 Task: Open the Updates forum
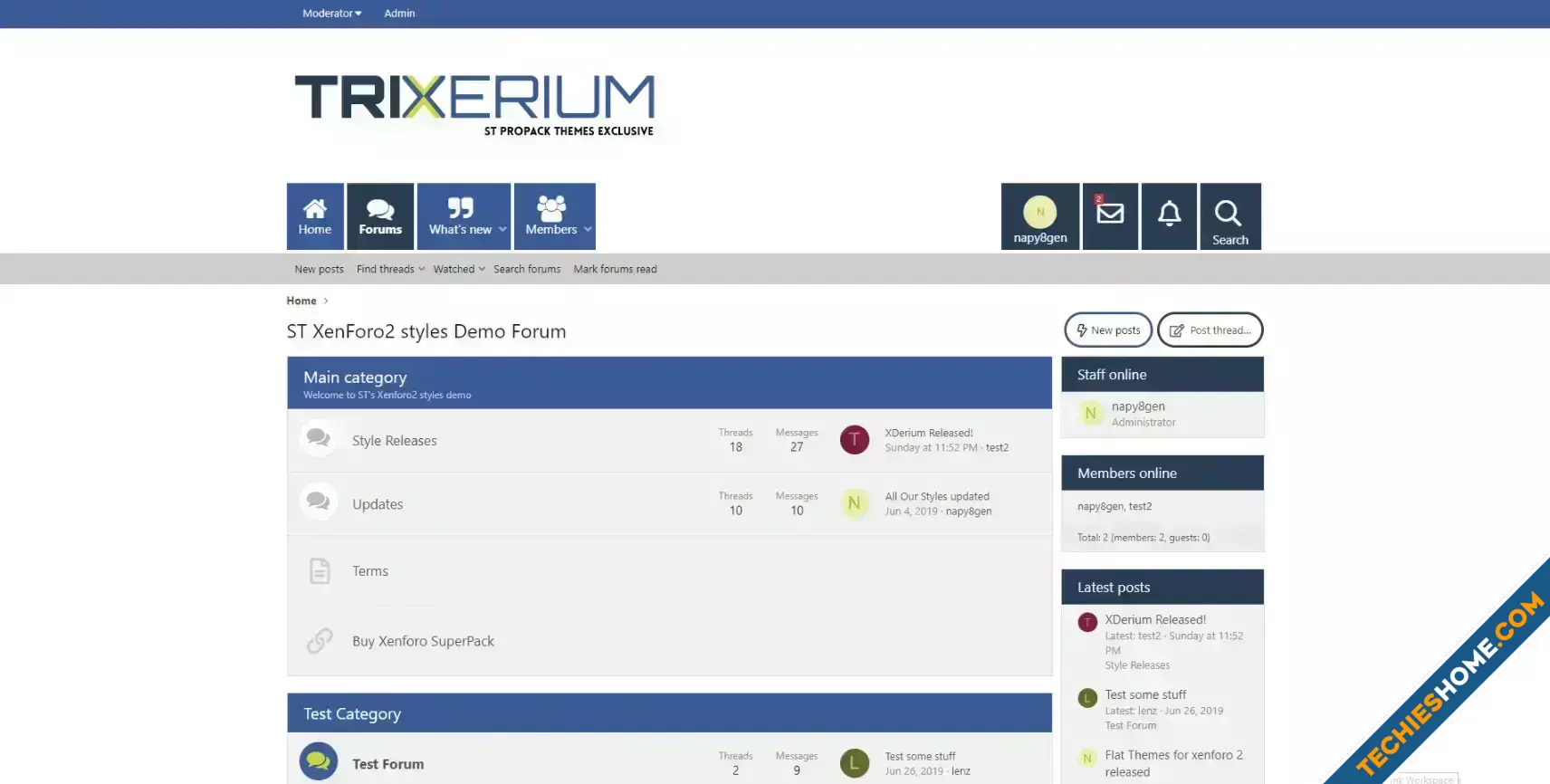point(378,504)
